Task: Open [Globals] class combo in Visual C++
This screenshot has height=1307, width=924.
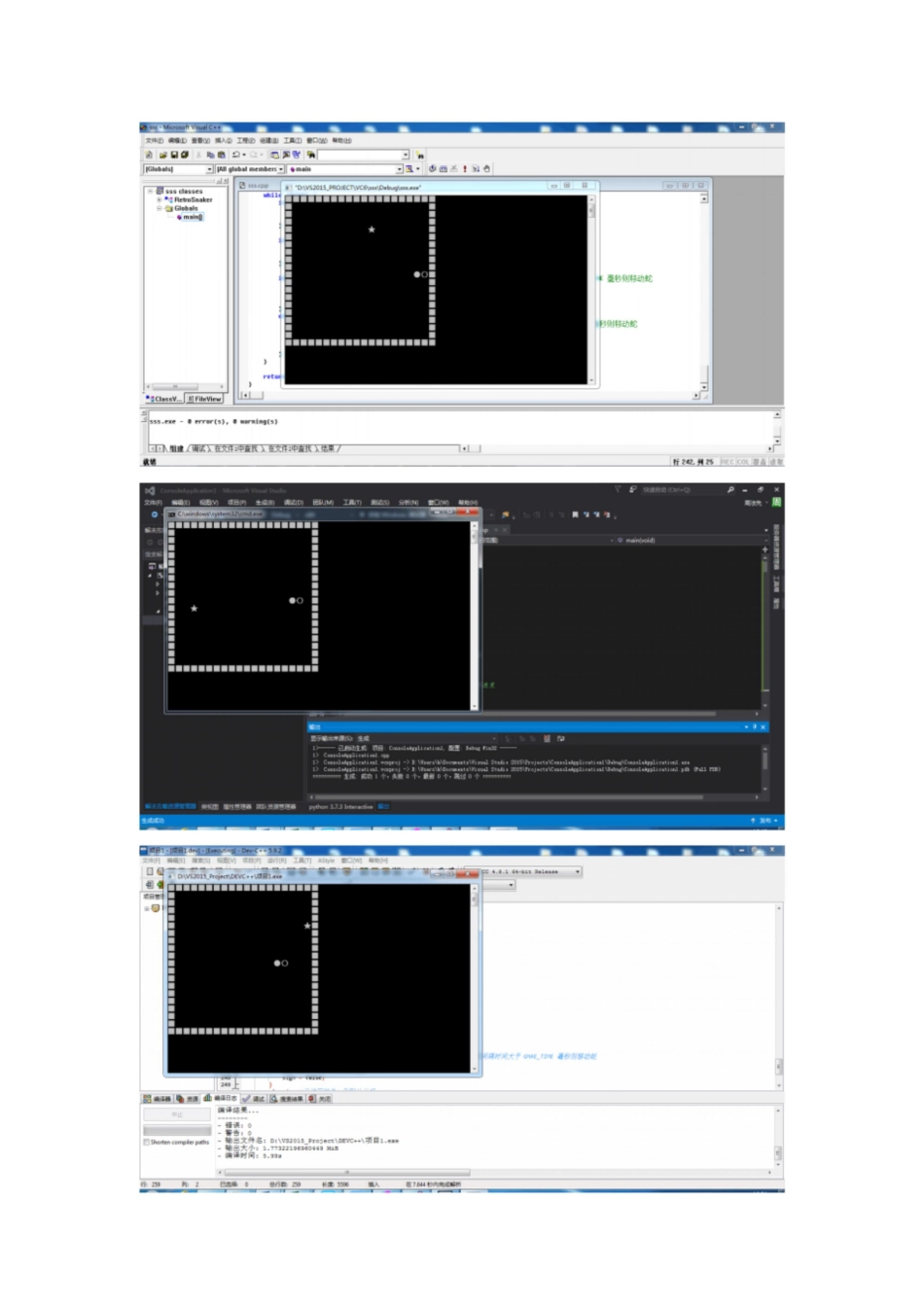Action: point(178,168)
